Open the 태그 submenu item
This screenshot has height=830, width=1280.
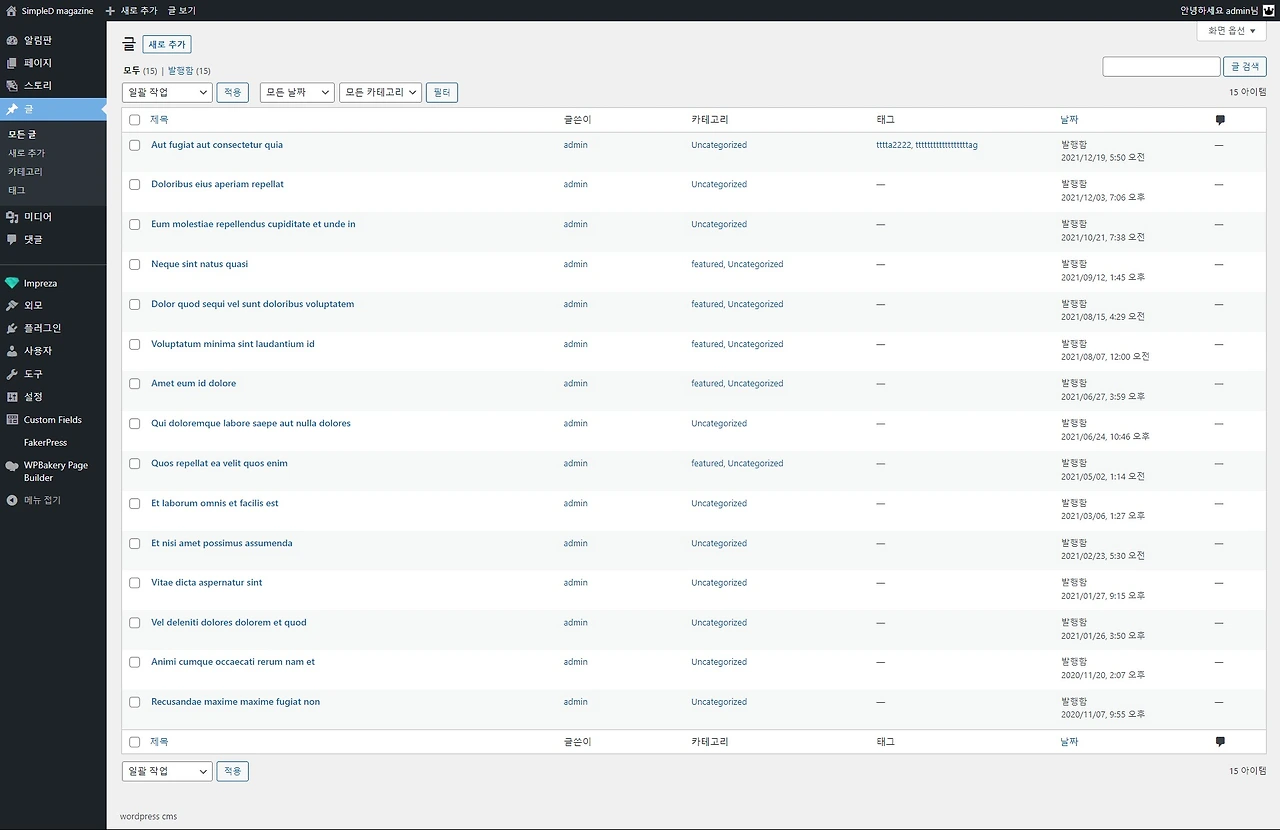[x=17, y=190]
